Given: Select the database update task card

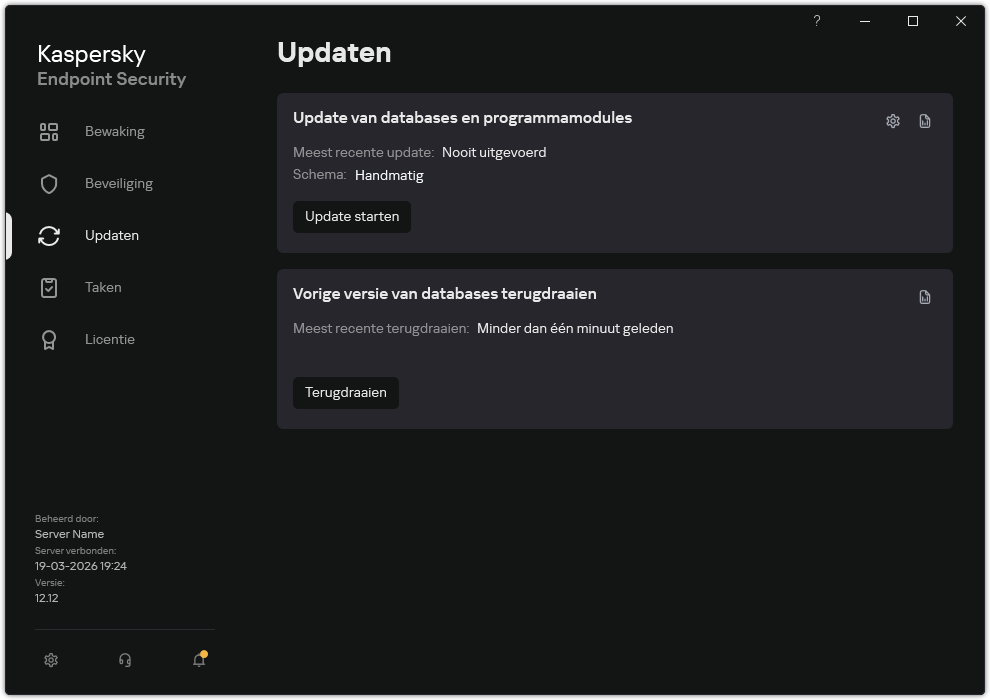Looking at the screenshot, I should coord(615,173).
